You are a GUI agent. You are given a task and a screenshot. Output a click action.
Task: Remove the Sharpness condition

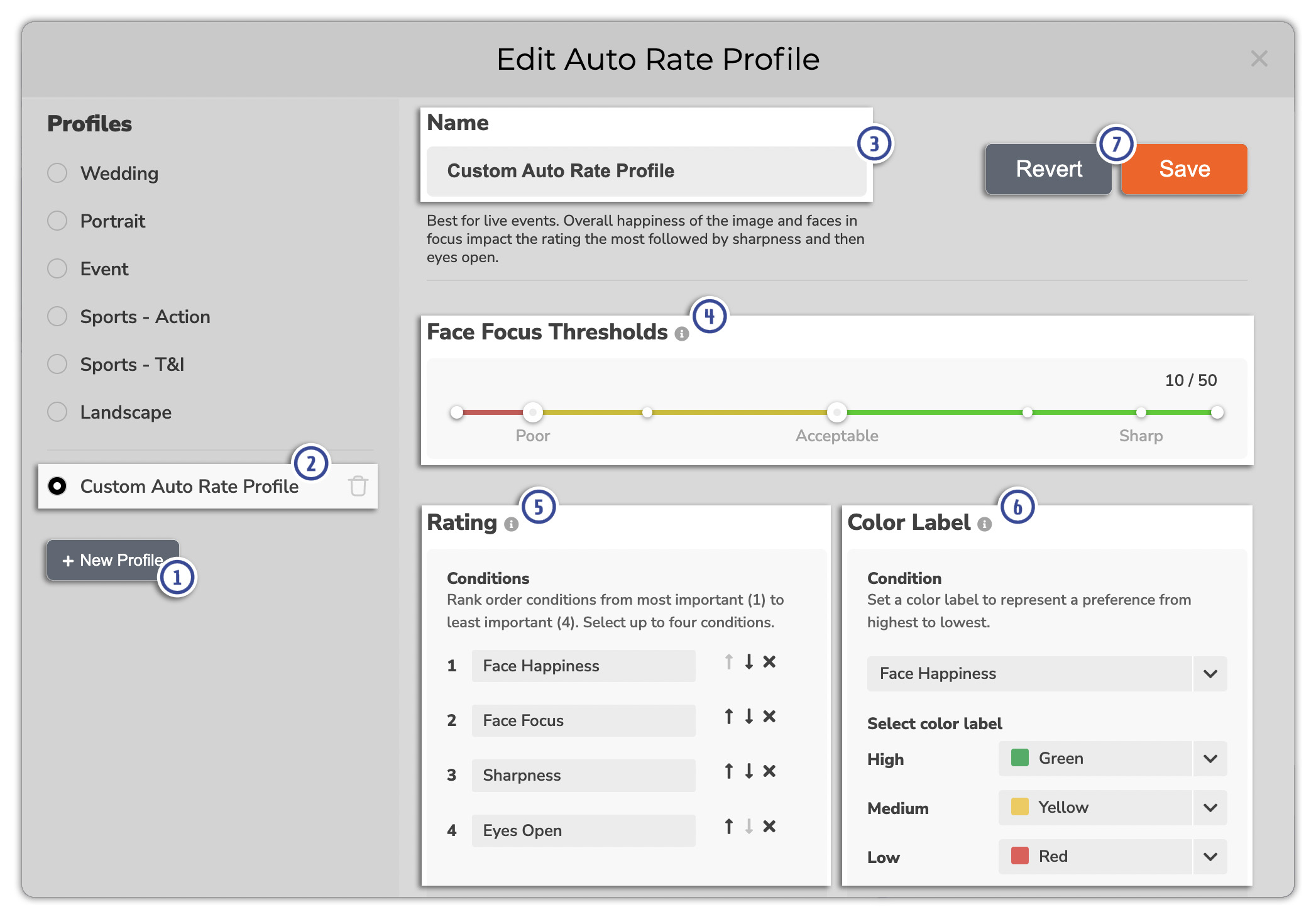pyautogui.click(x=770, y=771)
